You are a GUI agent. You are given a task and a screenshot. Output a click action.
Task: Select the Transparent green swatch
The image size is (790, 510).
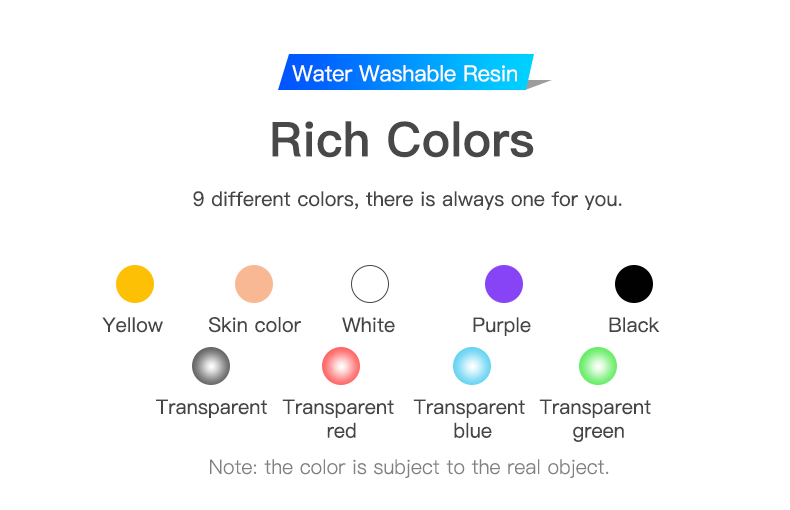point(598,366)
